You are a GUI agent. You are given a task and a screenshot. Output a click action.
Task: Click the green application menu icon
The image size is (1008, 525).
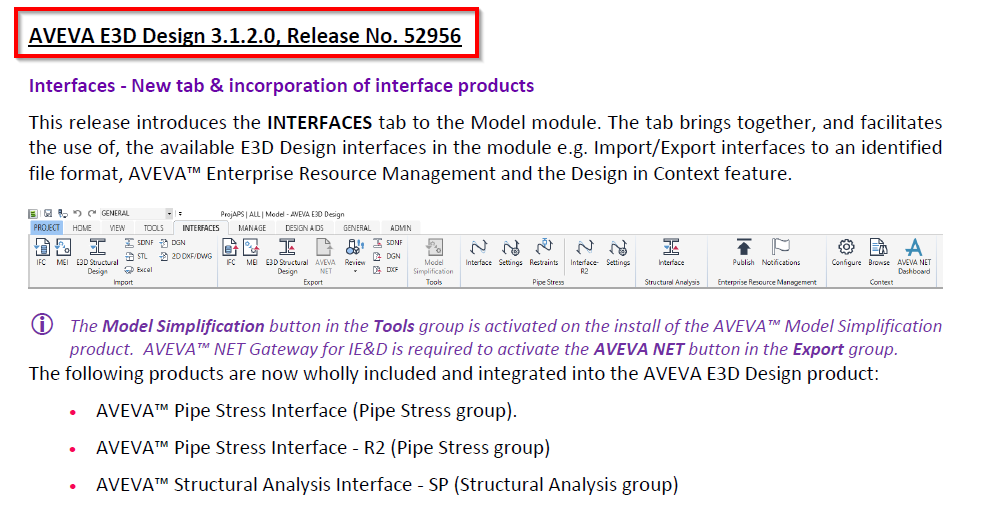coord(33,213)
